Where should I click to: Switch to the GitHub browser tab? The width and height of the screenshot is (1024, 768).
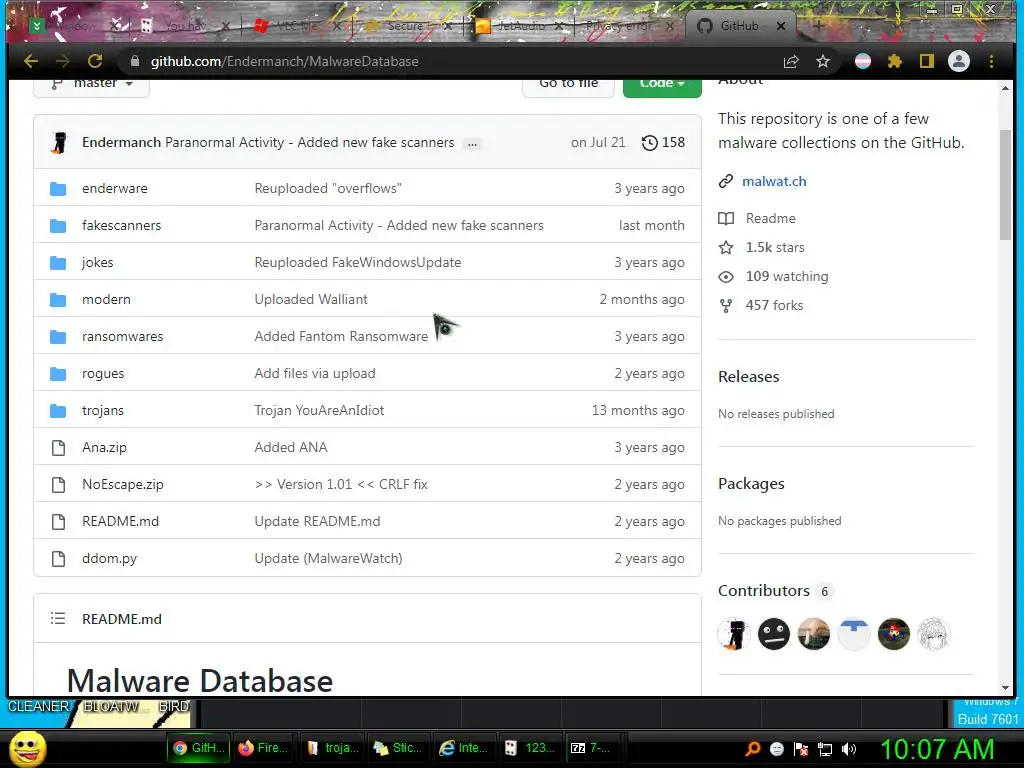pos(739,26)
